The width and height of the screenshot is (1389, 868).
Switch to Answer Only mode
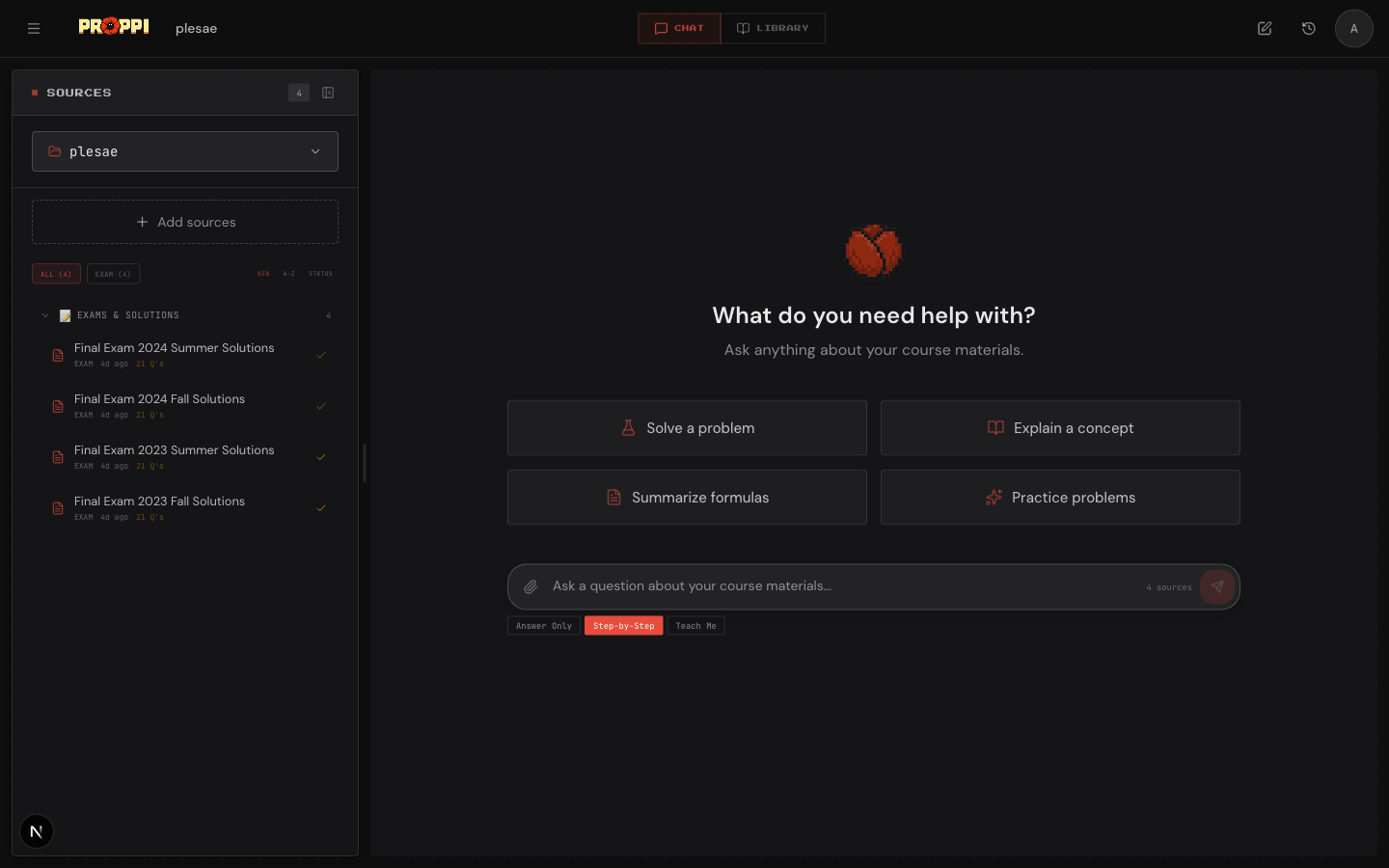(543, 625)
